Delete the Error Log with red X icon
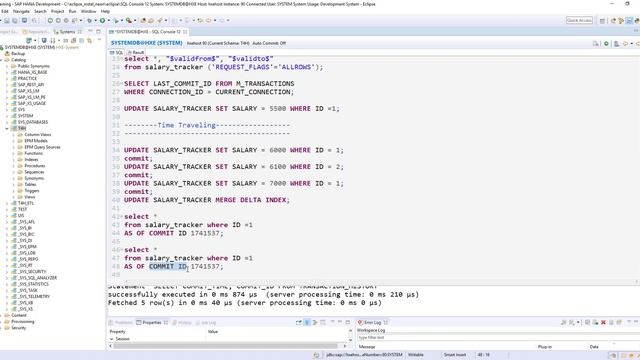640x360 pixels. [603, 322]
